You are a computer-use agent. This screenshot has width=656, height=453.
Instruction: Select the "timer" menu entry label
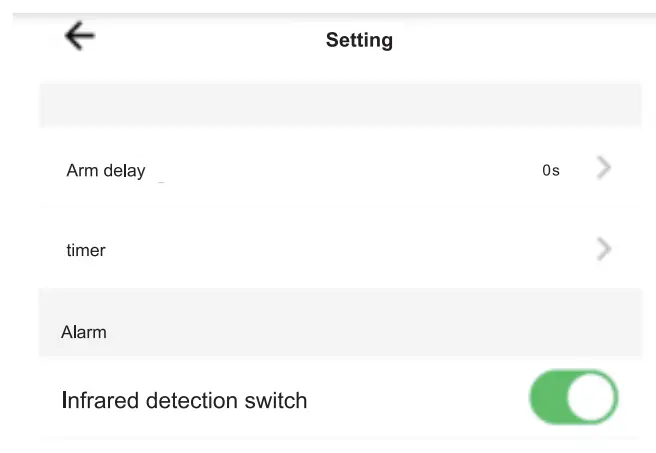tap(86, 250)
